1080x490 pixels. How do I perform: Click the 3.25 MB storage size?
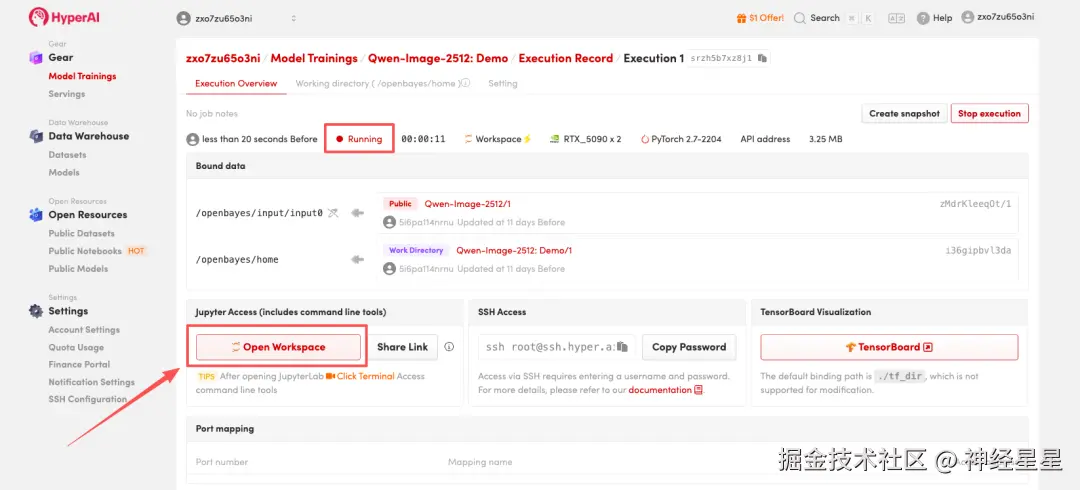[x=825, y=139]
